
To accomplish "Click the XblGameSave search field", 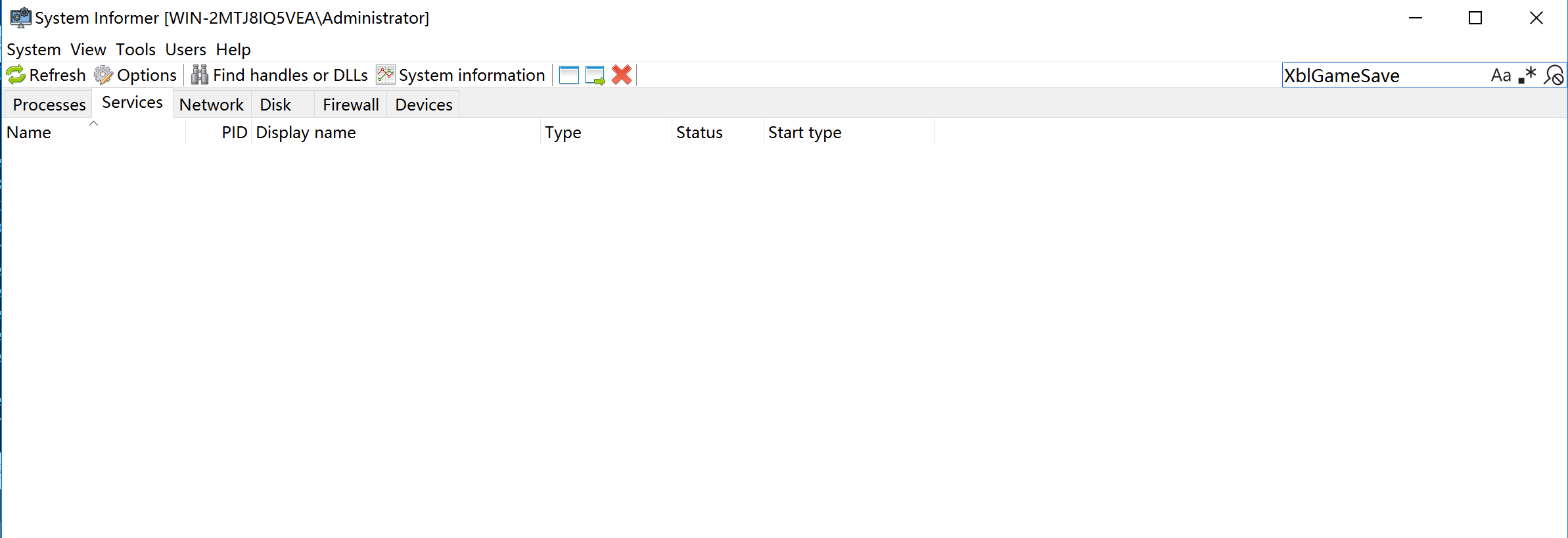I will (x=1380, y=76).
